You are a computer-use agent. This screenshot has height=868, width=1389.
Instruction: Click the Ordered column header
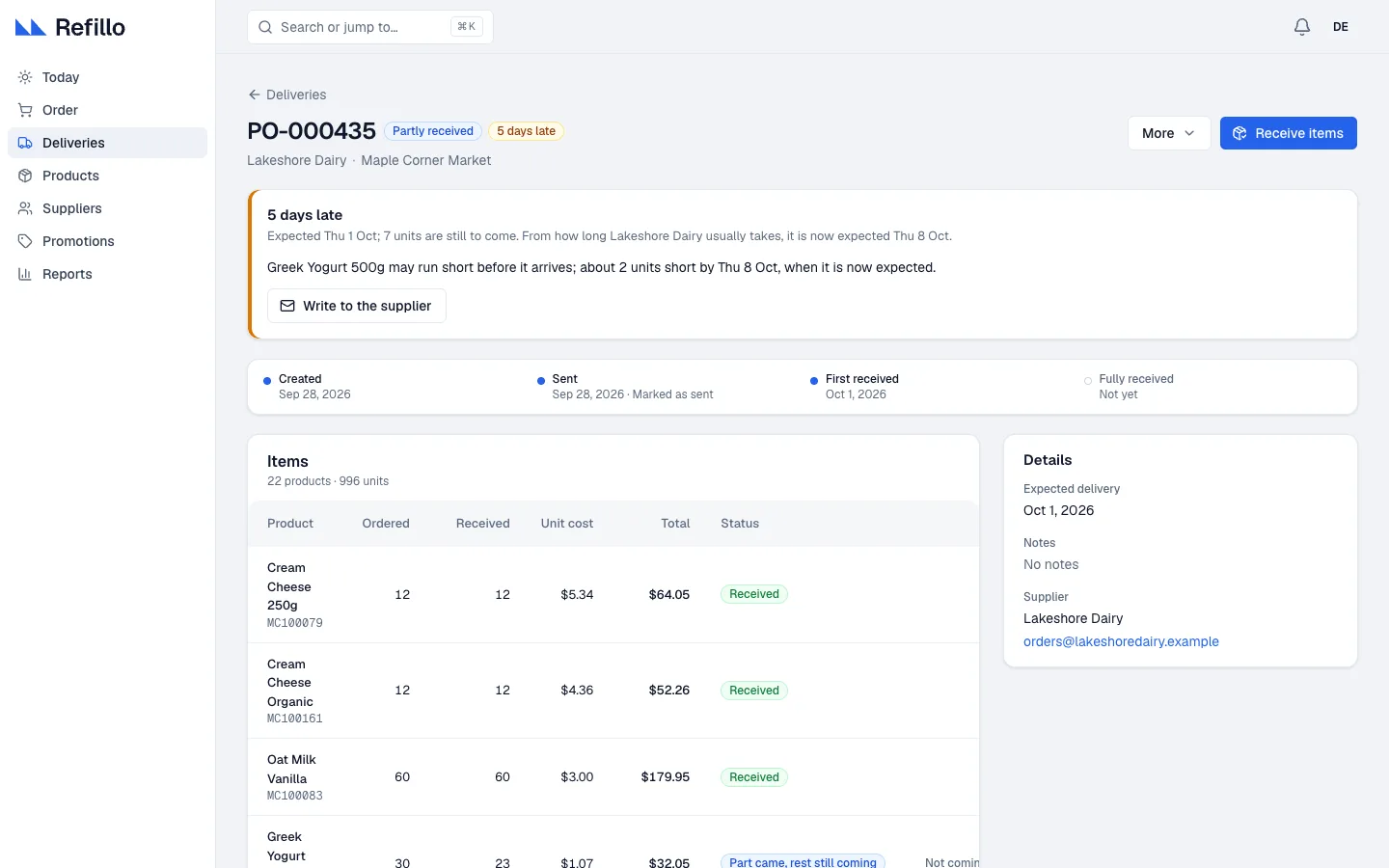(x=386, y=524)
